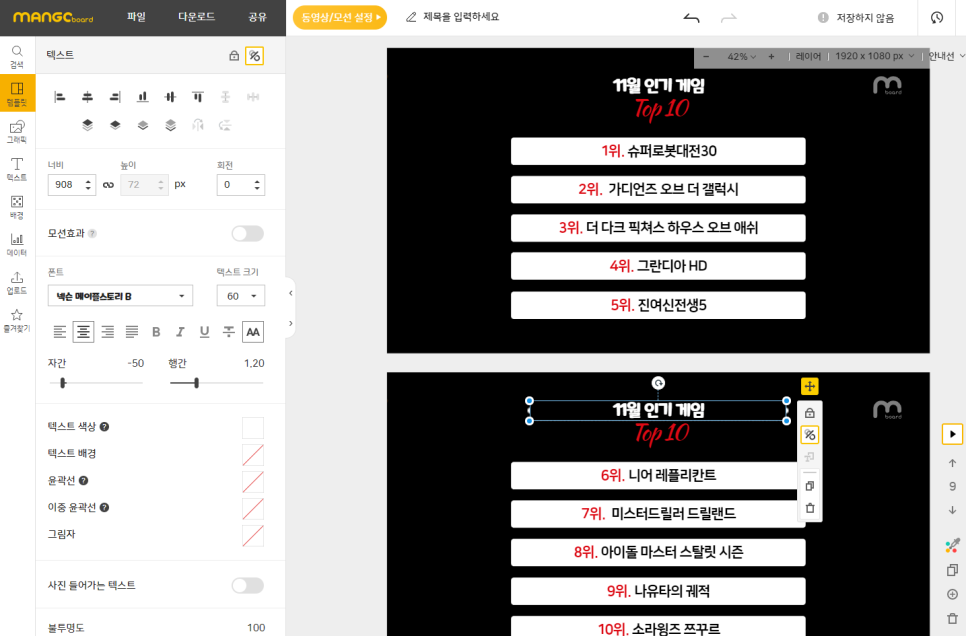This screenshot has width=966, height=636.
Task: Set text alignment to left
Action: 60,332
